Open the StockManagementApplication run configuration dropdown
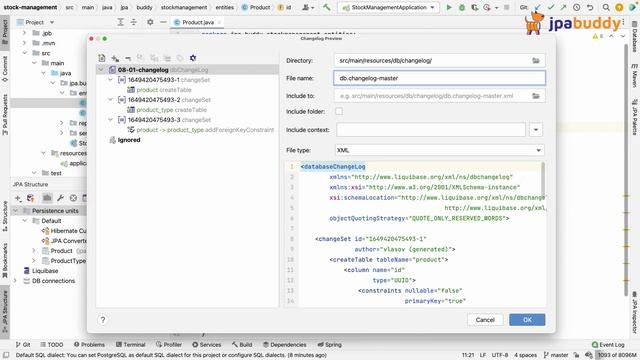The width and height of the screenshot is (640, 360). pos(389,7)
